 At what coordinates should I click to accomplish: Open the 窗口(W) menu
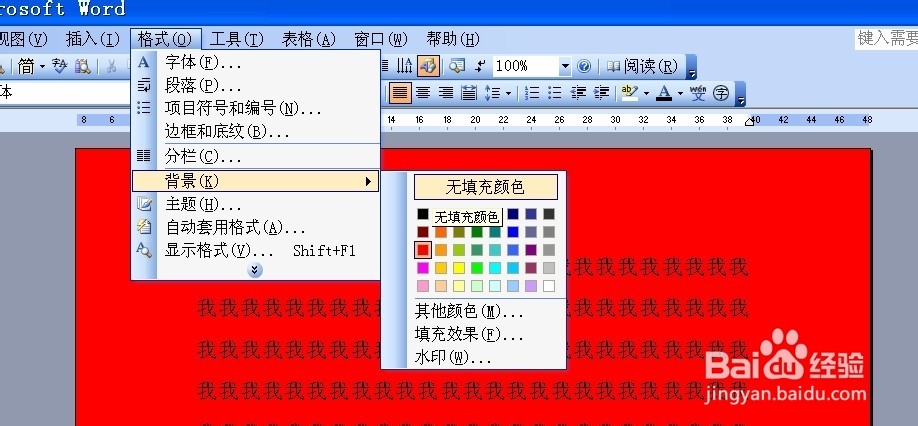point(381,39)
